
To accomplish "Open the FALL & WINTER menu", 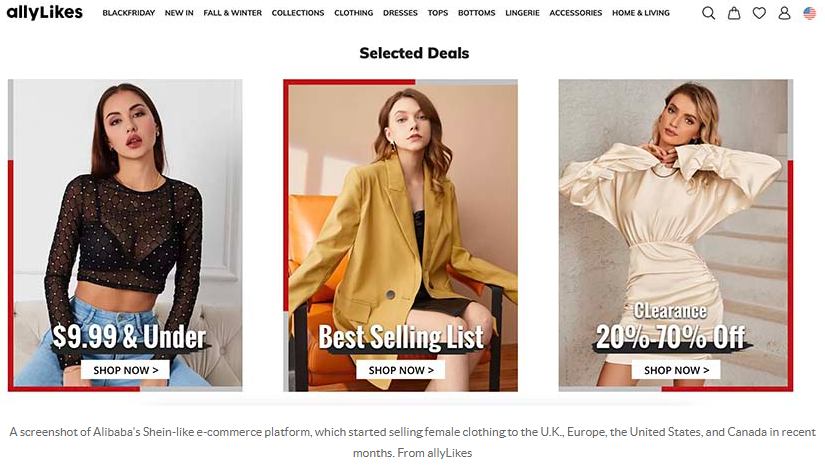I will 233,13.
